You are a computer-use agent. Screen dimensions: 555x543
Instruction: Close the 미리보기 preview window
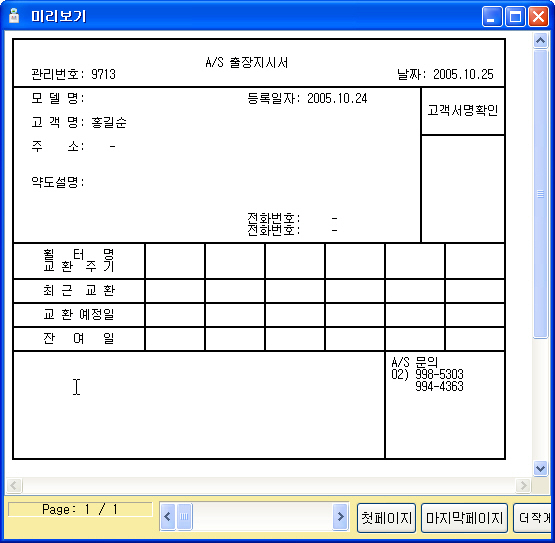(x=538, y=17)
